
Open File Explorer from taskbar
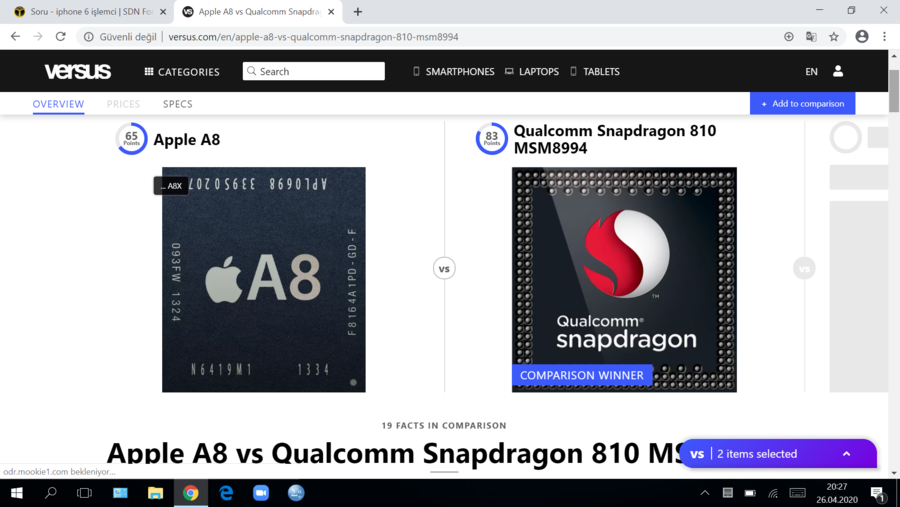155,493
